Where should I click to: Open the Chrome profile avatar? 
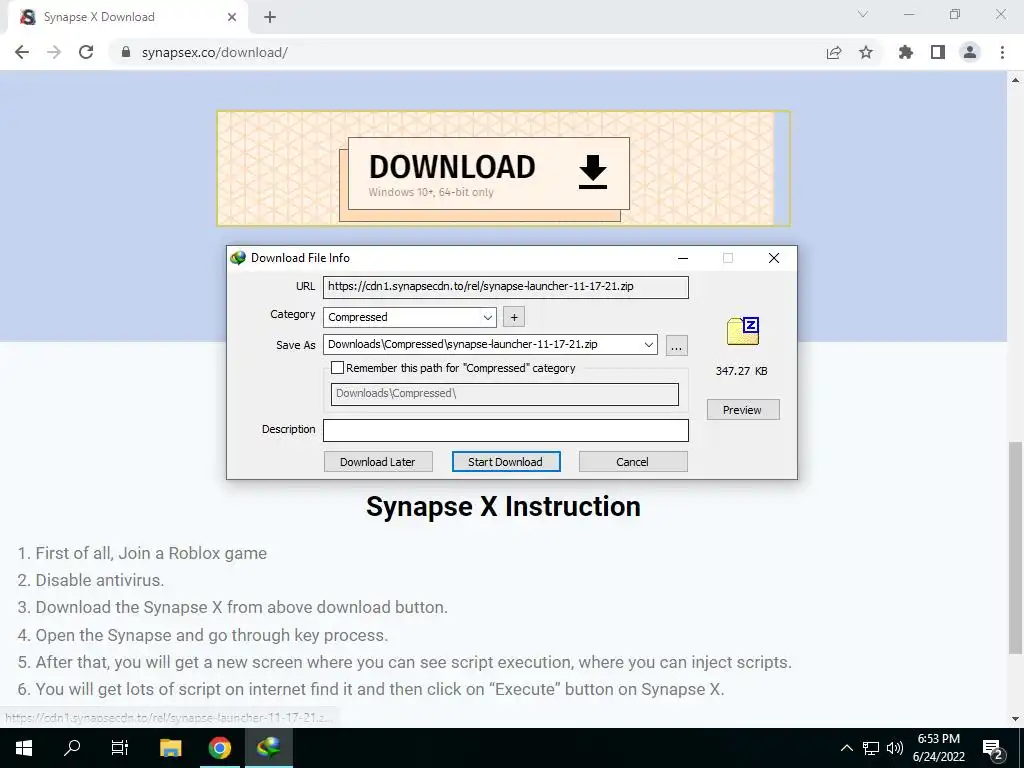[970, 52]
